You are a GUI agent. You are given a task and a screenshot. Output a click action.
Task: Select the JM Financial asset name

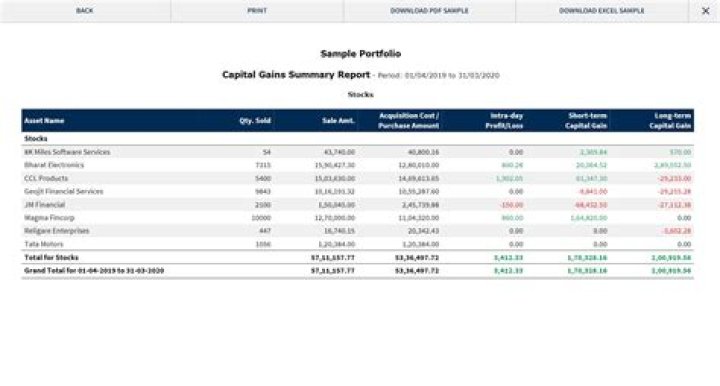click(45, 205)
